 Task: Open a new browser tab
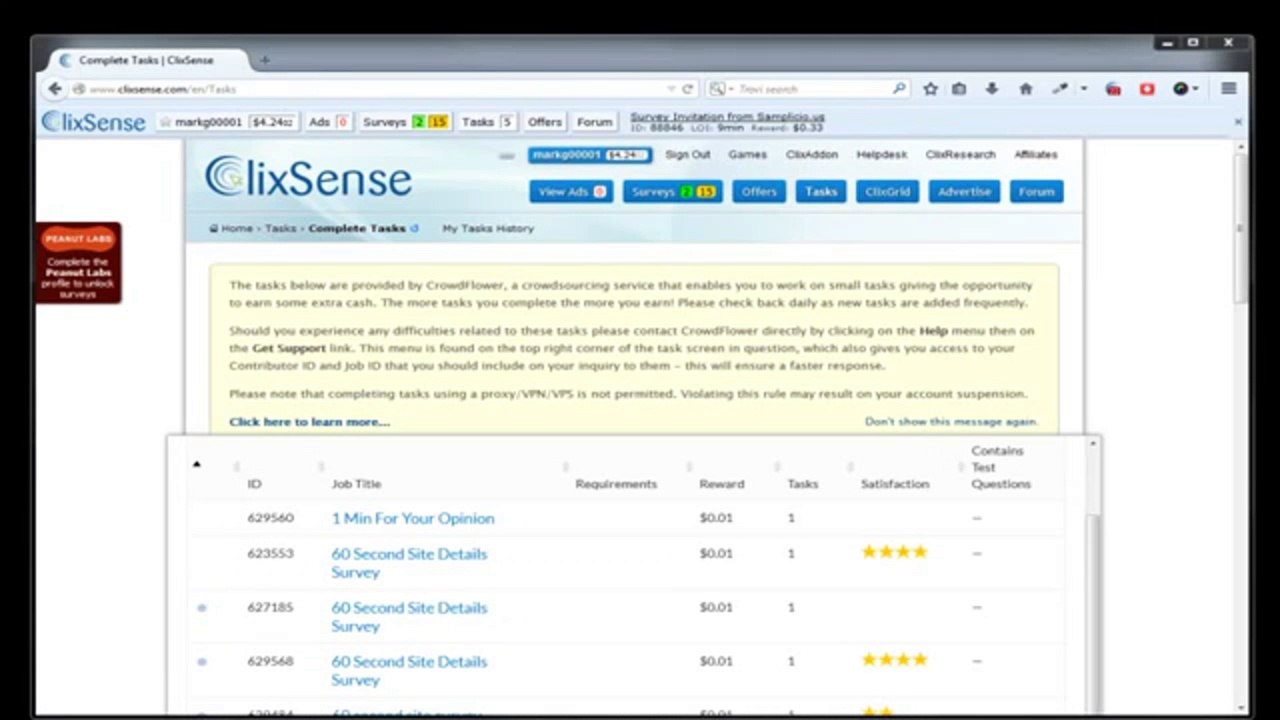(x=265, y=60)
